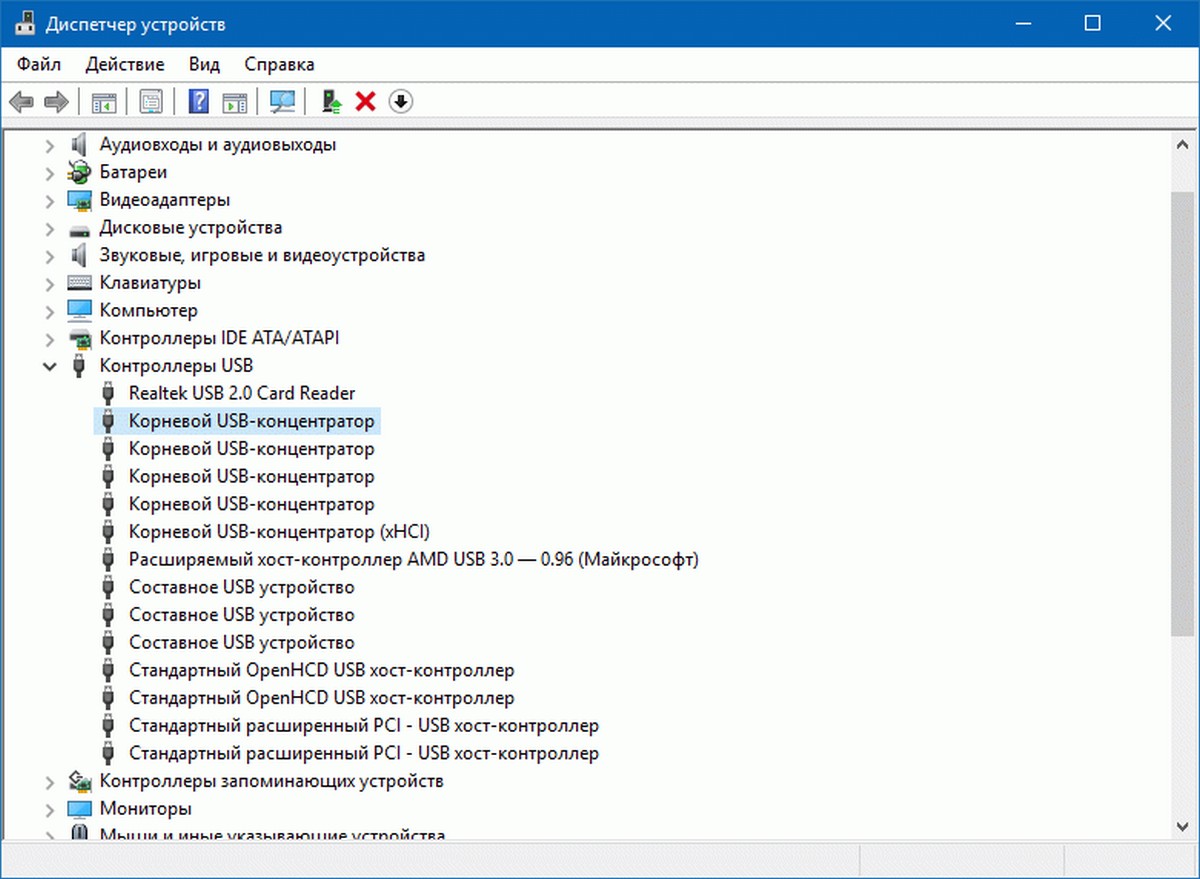
Task: Expand the Видеоадаптеры category chevron
Action: coord(49,200)
